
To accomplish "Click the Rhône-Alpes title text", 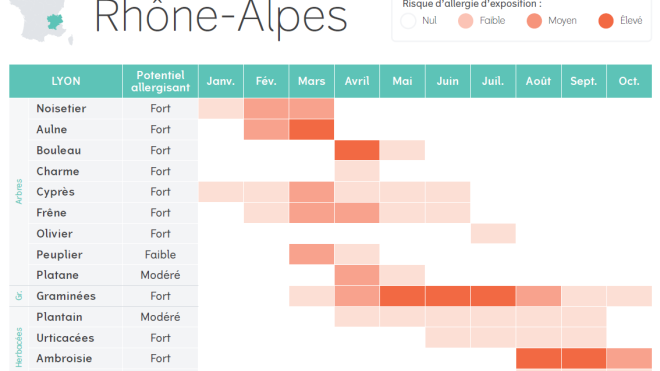I will pyautogui.click(x=221, y=19).
